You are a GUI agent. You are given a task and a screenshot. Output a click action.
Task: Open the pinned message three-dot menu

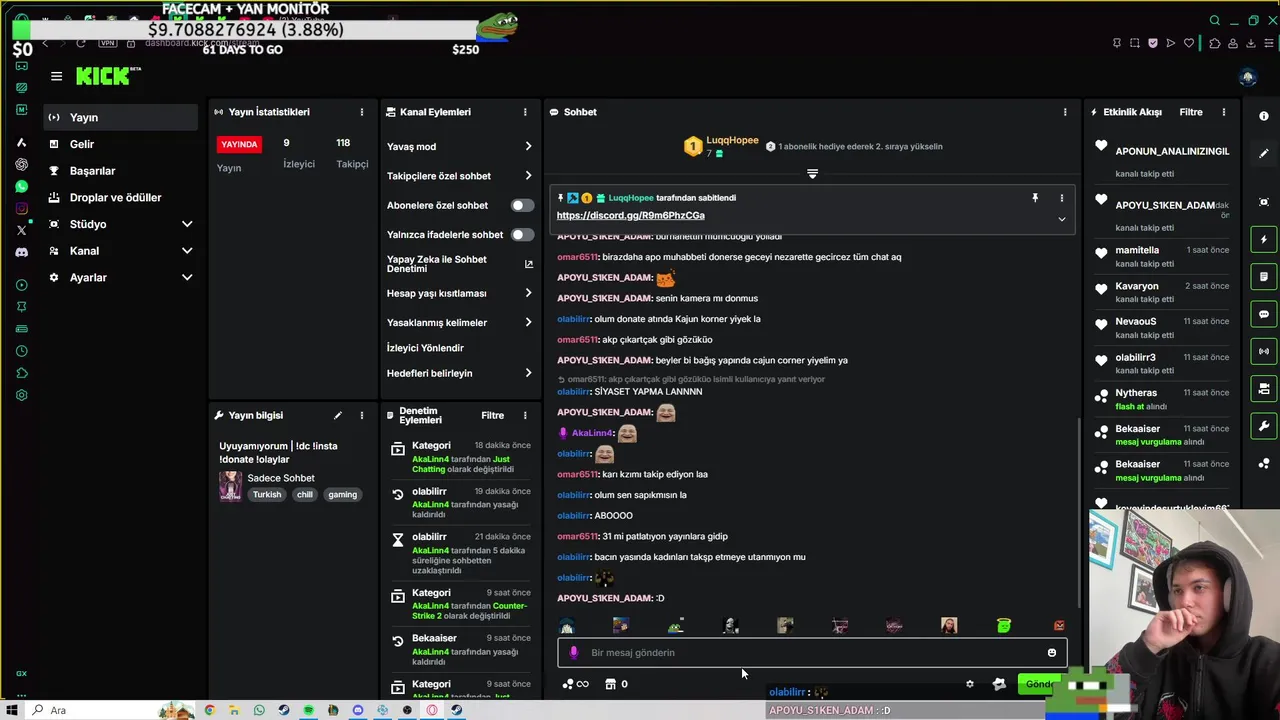click(1062, 198)
